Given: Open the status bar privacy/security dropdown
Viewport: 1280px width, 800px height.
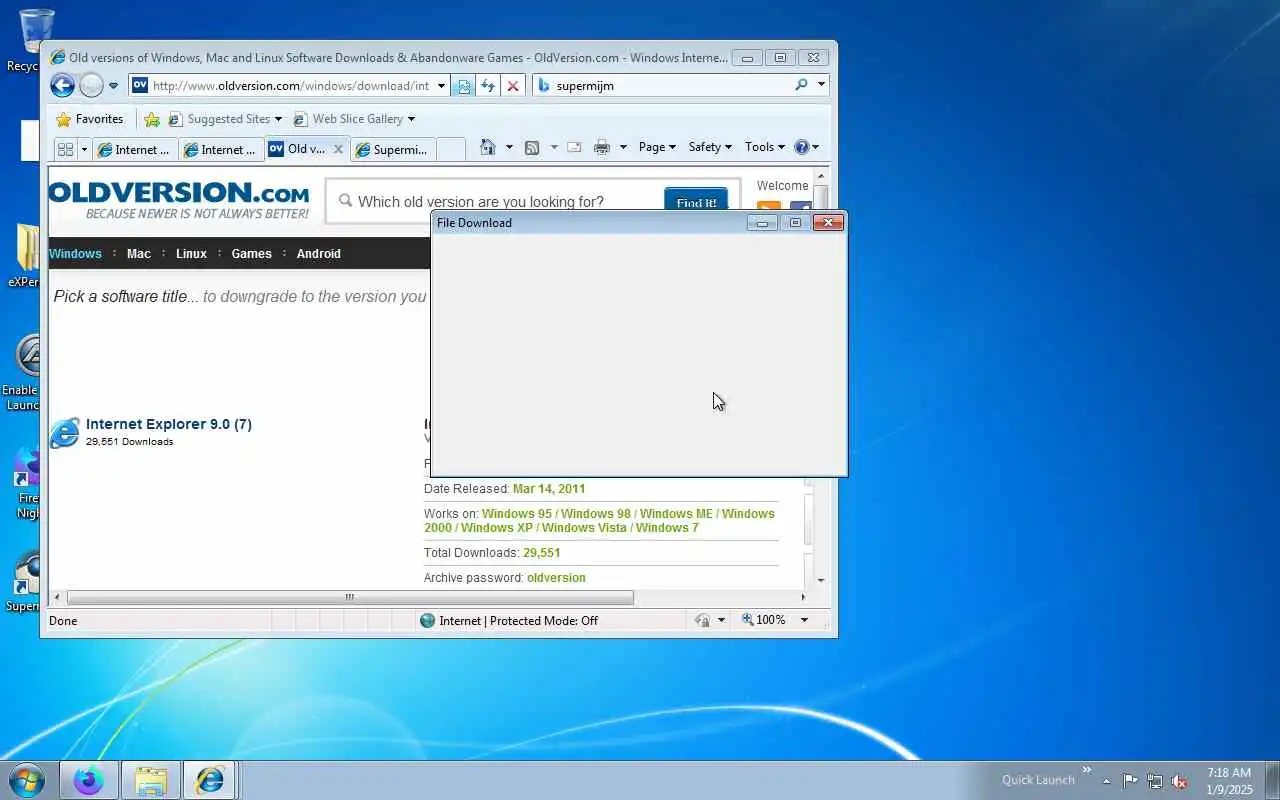Looking at the screenshot, I should 720,621.
